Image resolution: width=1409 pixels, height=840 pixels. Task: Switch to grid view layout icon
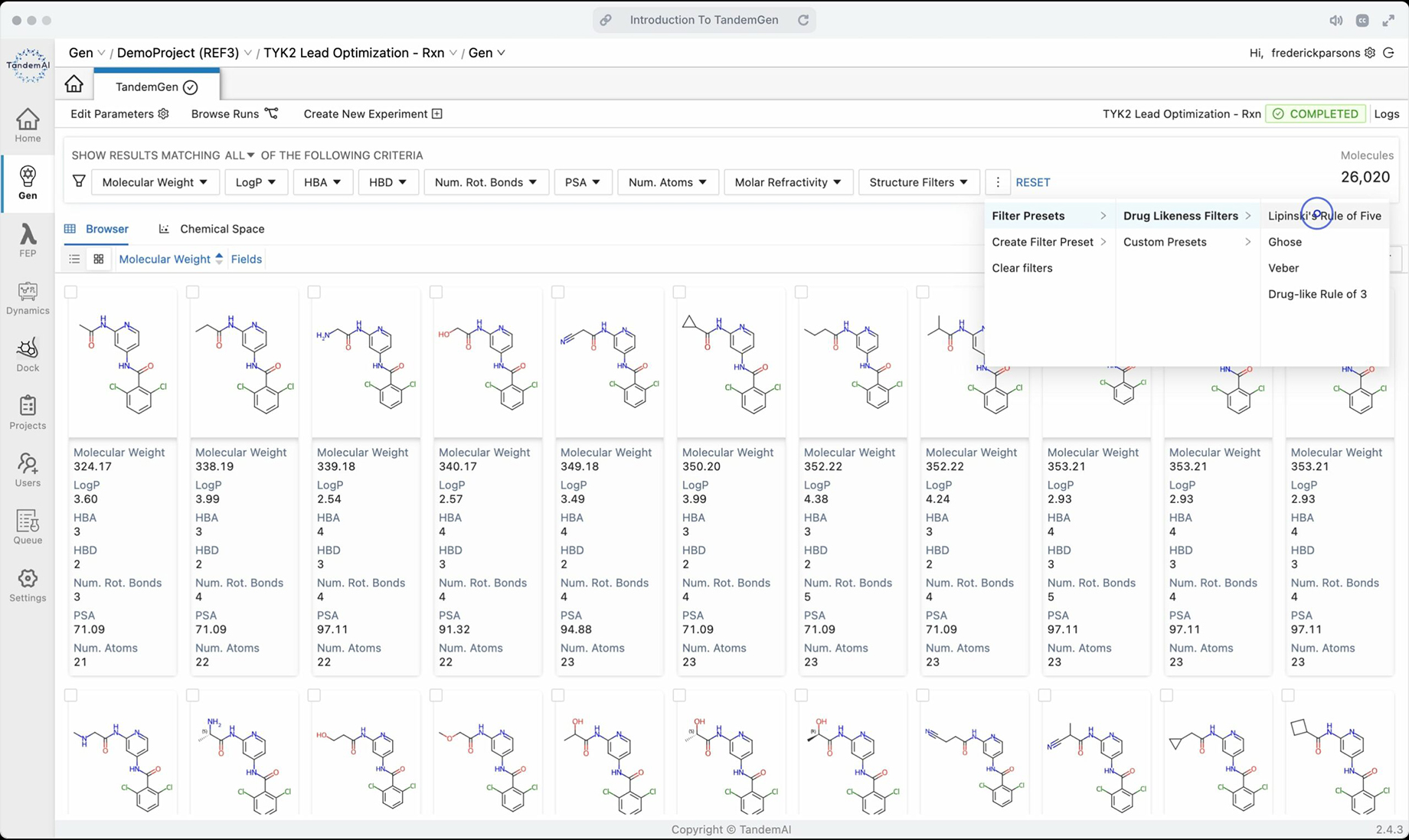tap(99, 260)
